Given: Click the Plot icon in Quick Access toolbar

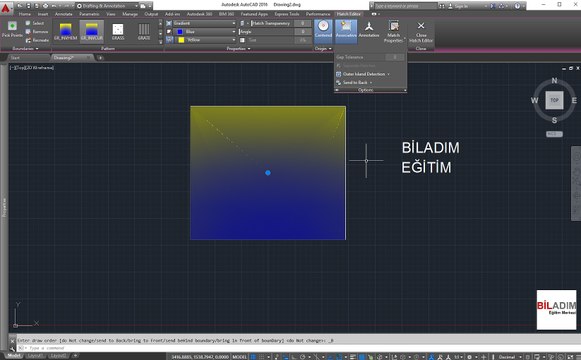Looking at the screenshot, I should click(45, 6).
